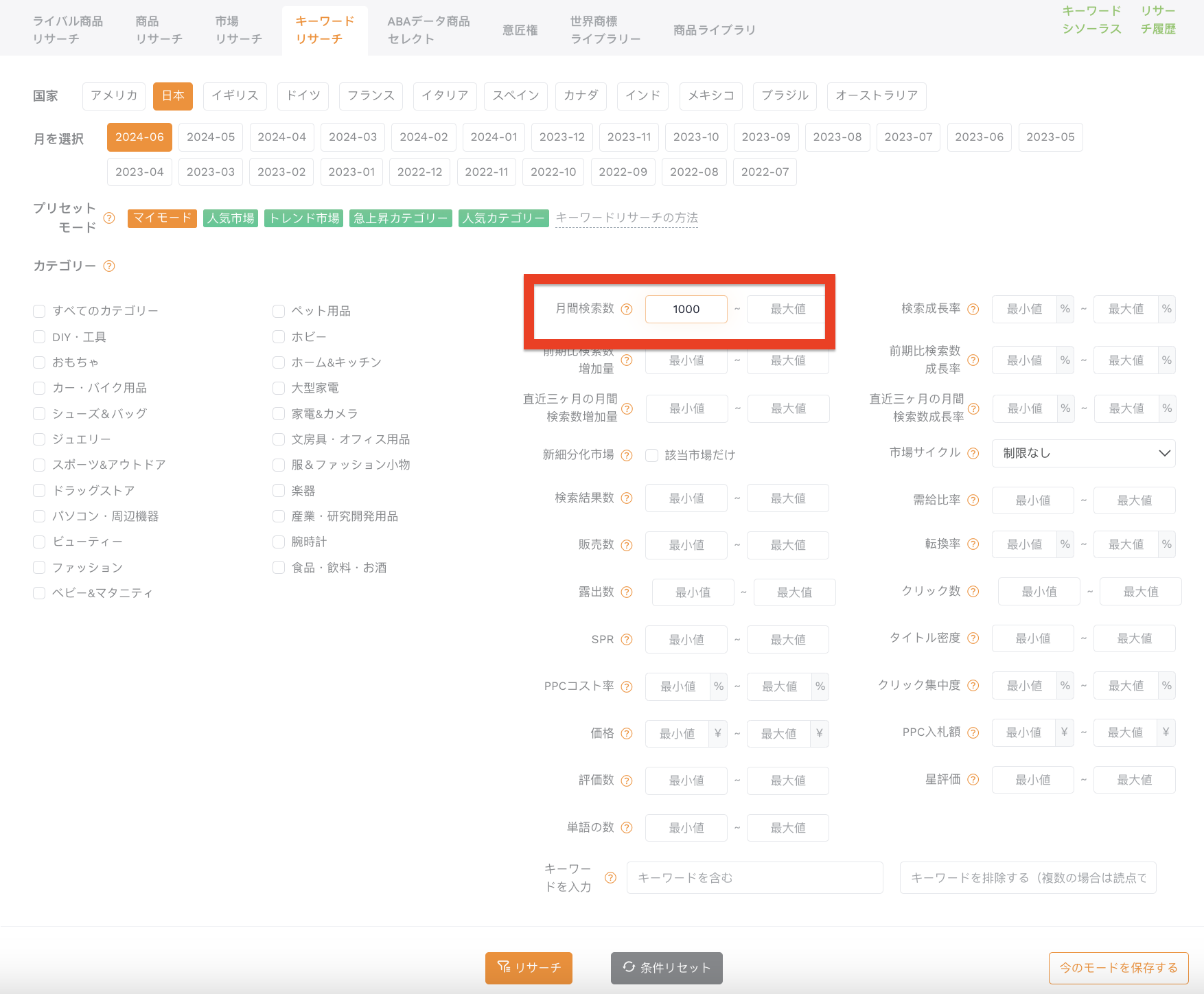Check the すべてのカテゴリー checkbox
Viewport: 1204px width, 994px height.
point(39,312)
